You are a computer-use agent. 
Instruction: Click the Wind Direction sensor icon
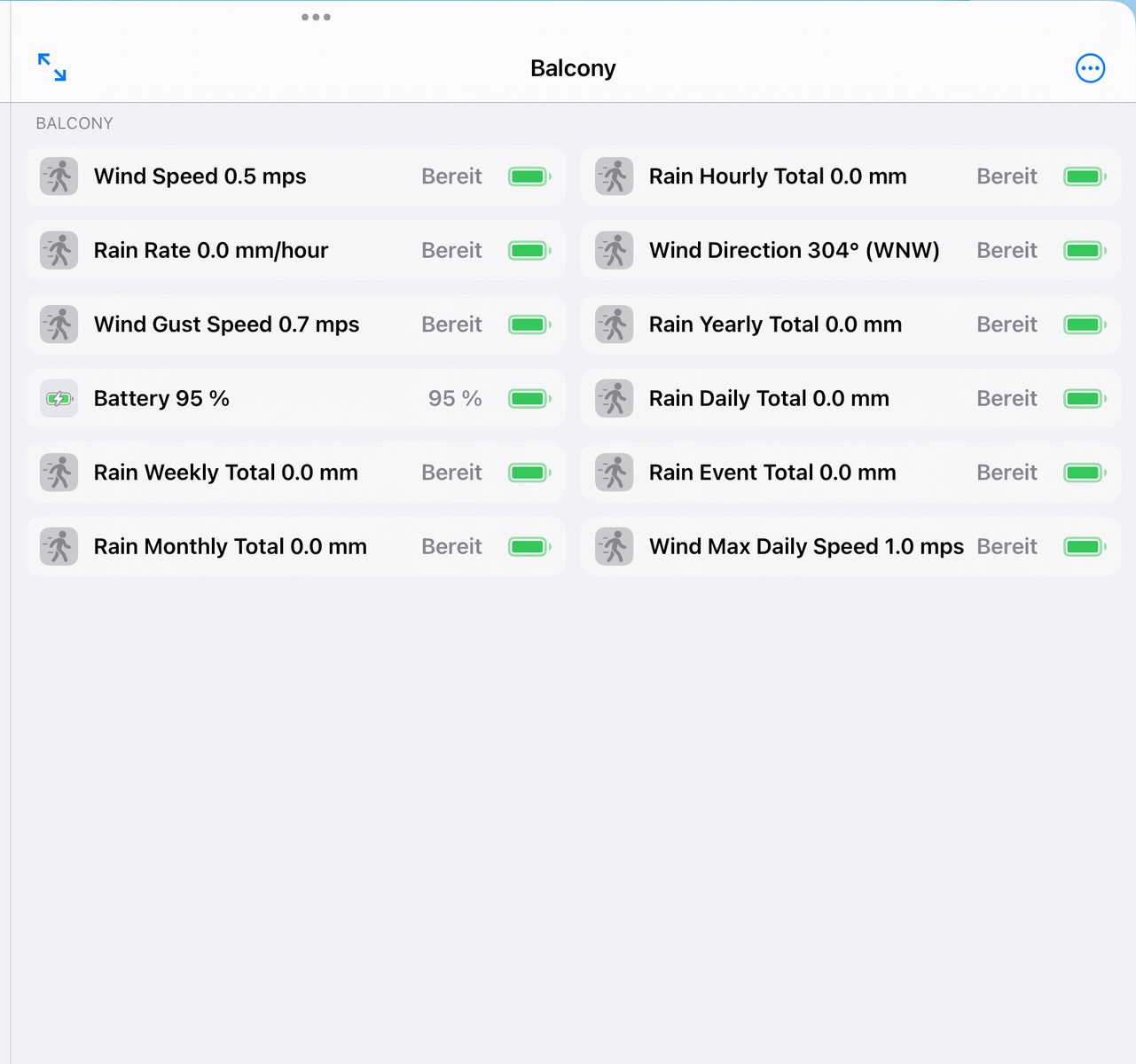click(x=615, y=251)
